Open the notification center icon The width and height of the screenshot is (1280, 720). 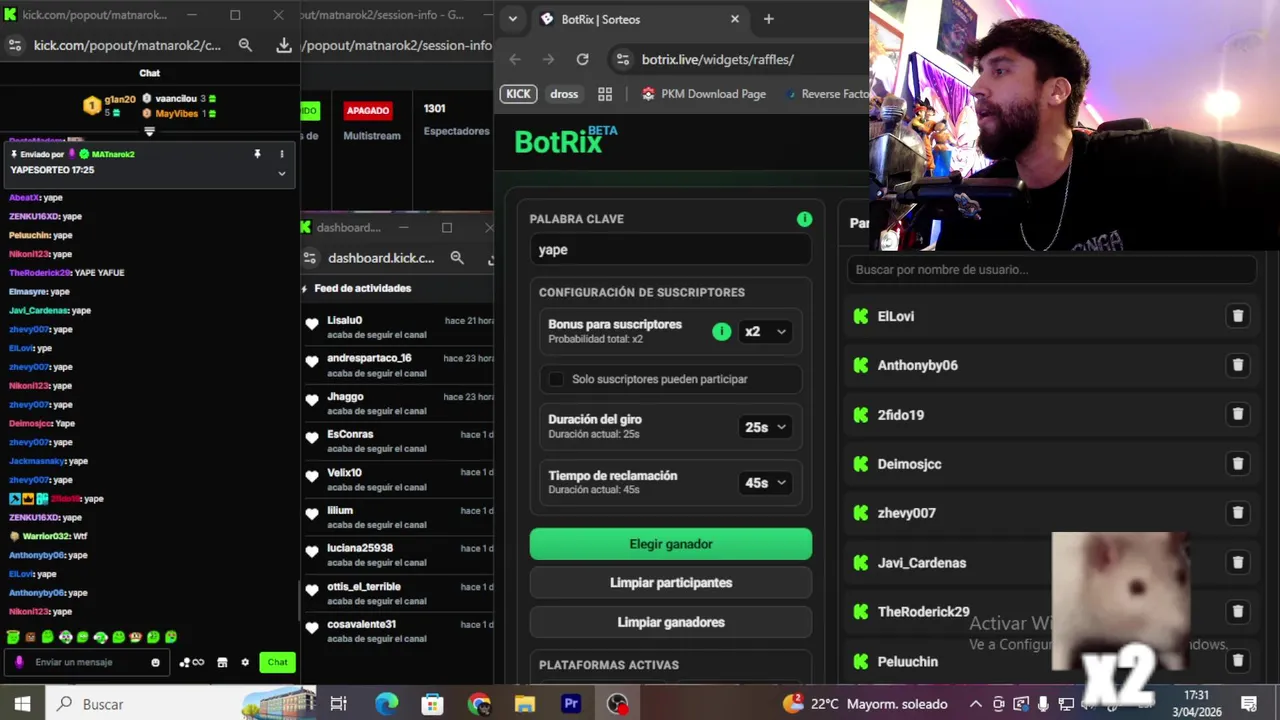(1249, 704)
